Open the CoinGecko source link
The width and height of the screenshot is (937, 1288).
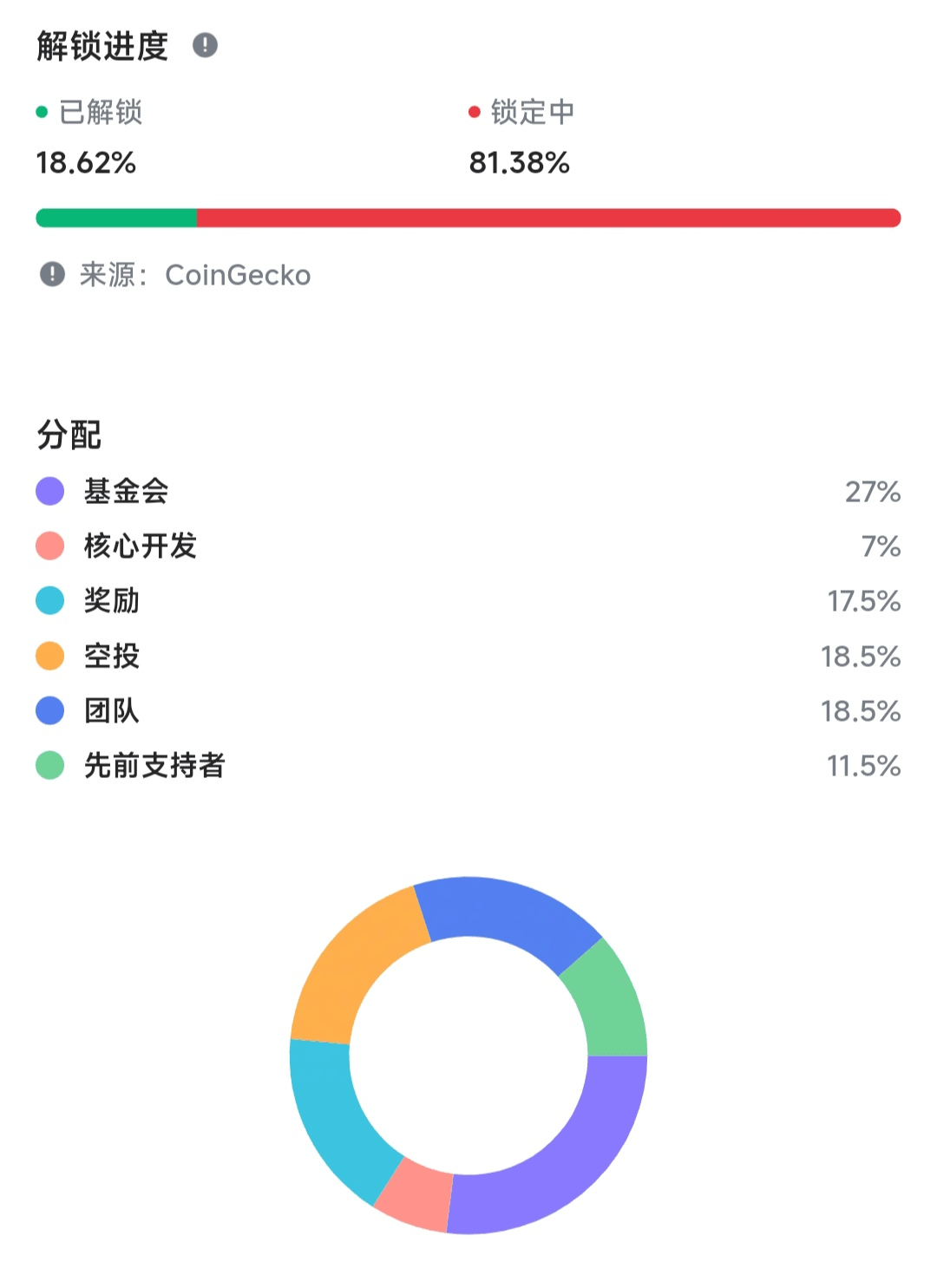(238, 275)
